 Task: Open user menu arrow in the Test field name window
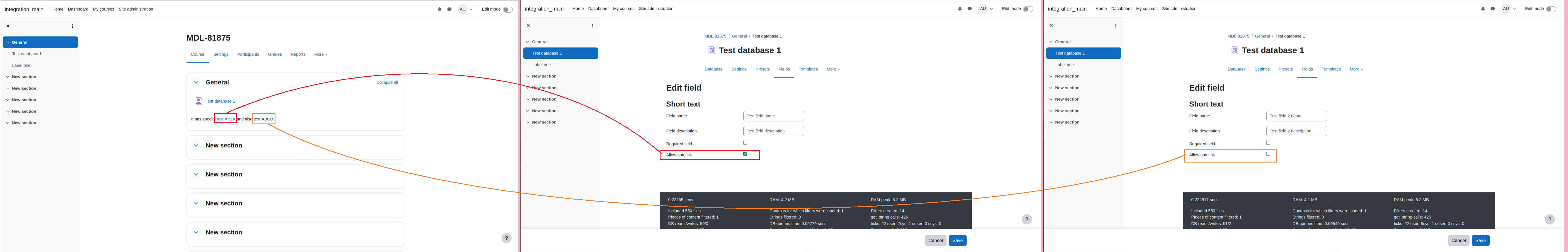[991, 9]
